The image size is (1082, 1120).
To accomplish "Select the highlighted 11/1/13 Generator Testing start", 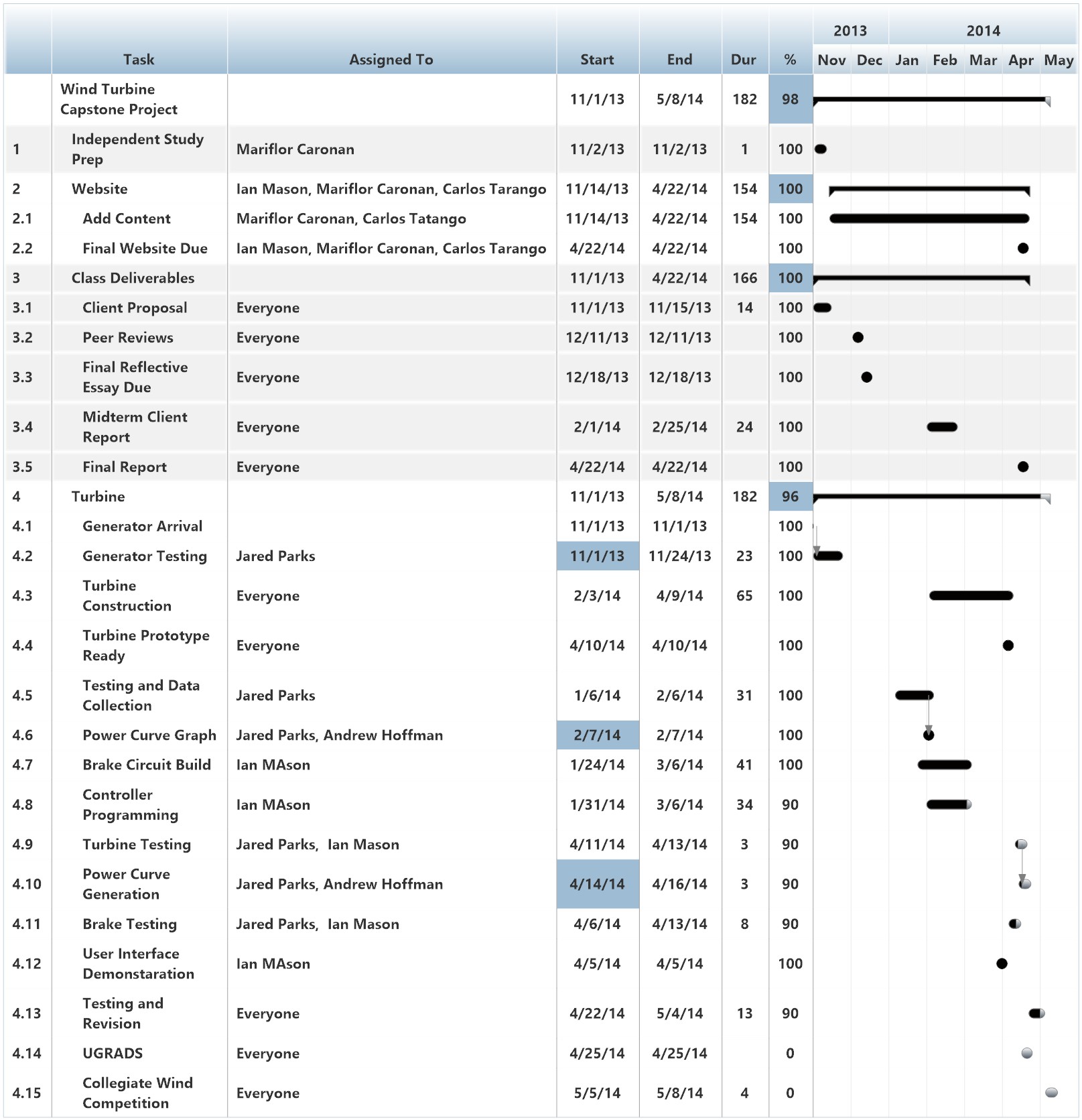I will [x=598, y=556].
